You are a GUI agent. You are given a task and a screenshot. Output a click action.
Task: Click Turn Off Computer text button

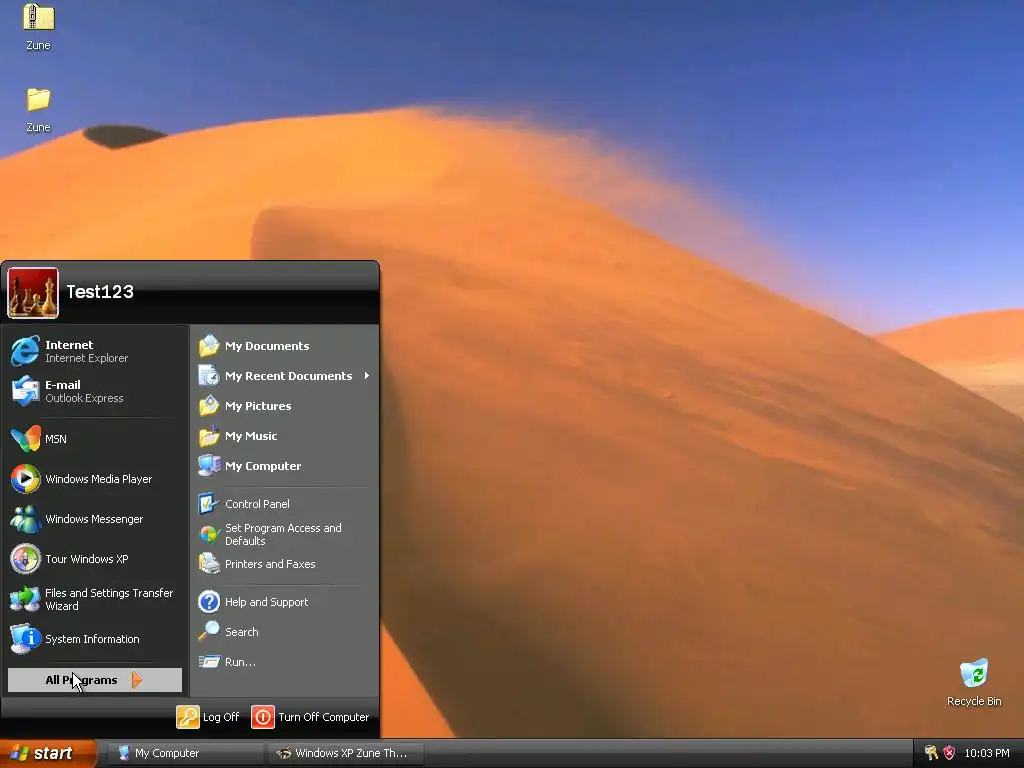[x=323, y=716]
